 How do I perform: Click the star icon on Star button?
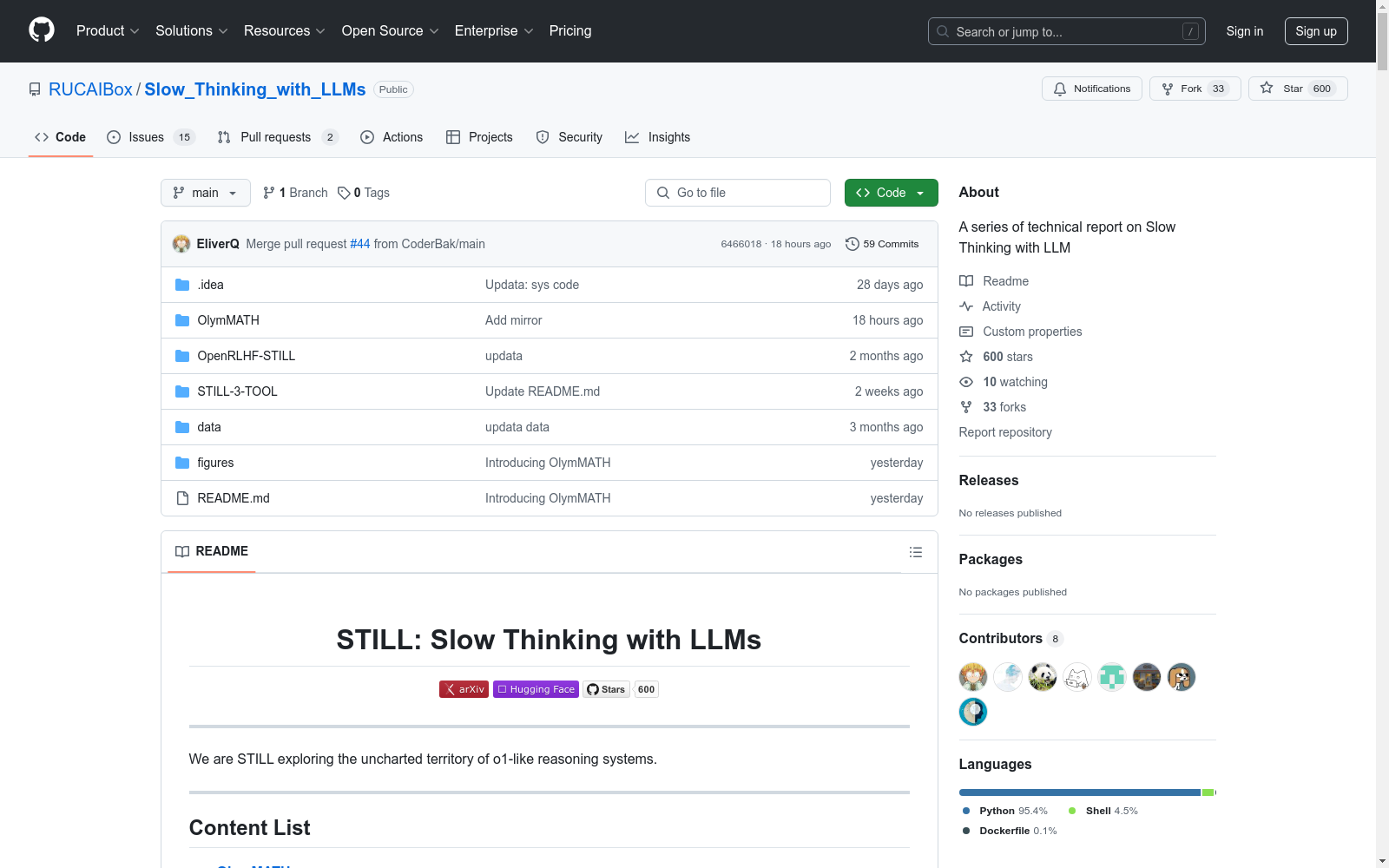click(1267, 88)
